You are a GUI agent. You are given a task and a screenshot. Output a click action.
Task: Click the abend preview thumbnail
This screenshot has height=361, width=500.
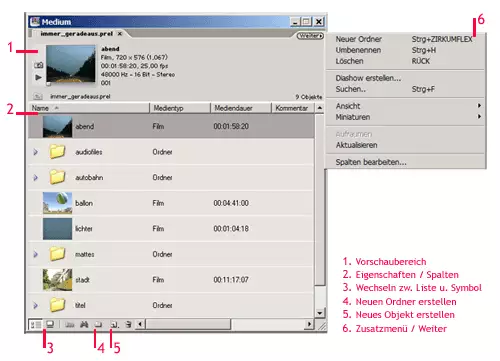(71, 64)
